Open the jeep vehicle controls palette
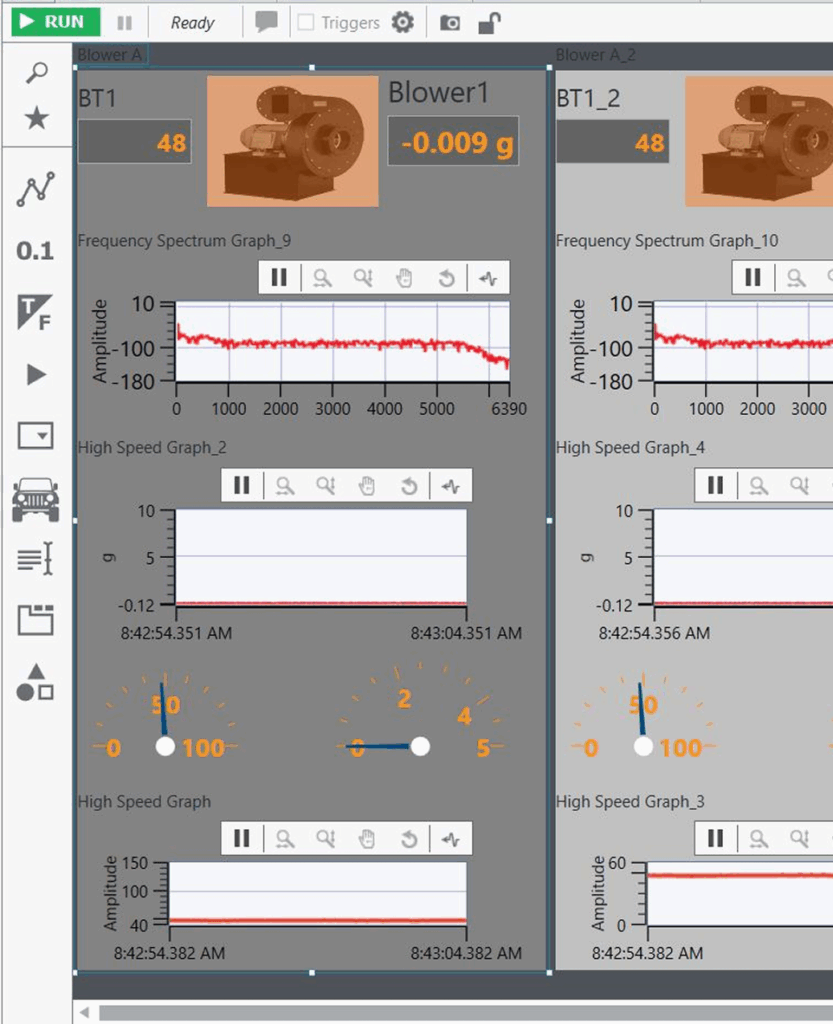The image size is (833, 1024). coord(36,498)
